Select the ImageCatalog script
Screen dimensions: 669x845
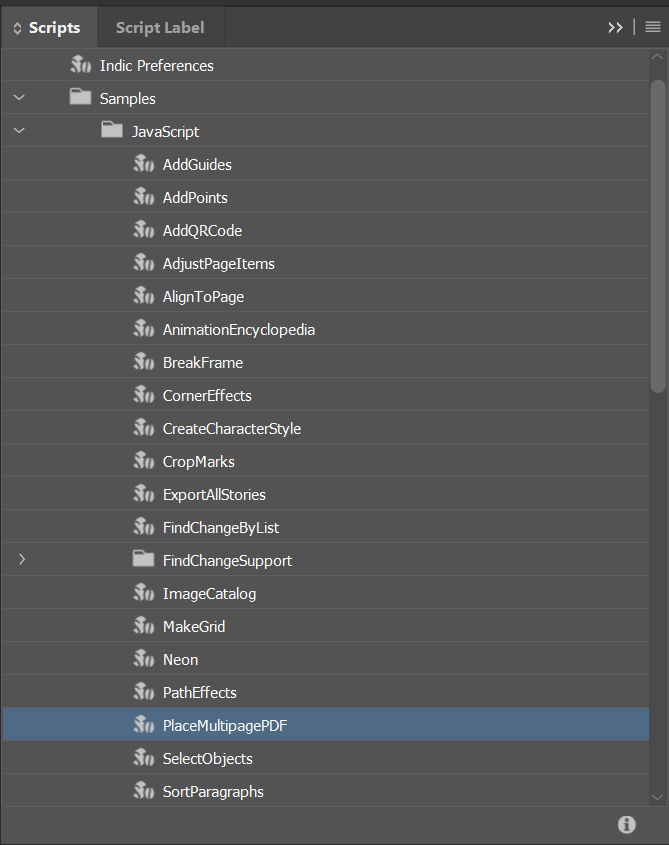(x=209, y=593)
